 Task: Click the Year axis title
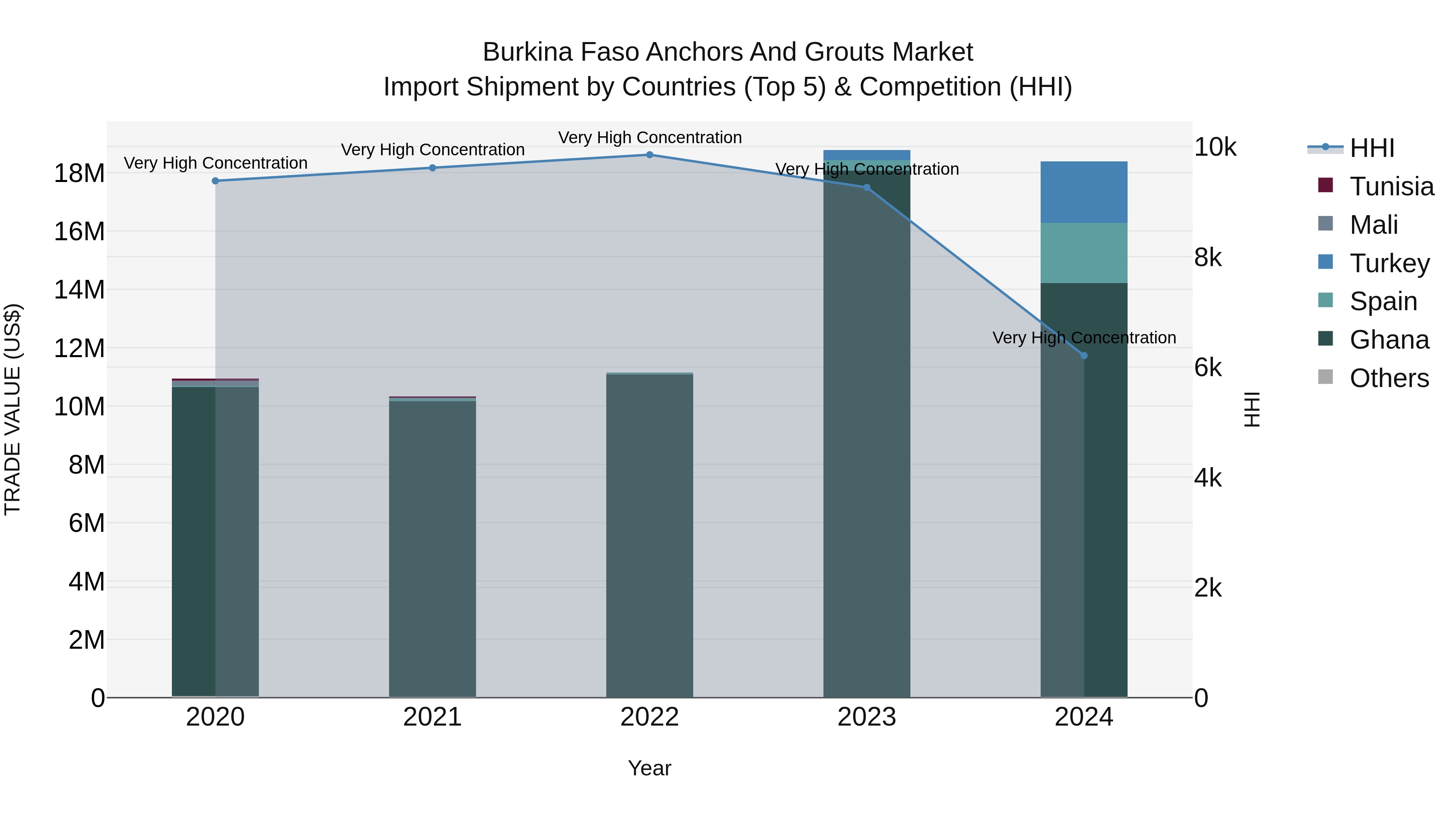(x=650, y=768)
